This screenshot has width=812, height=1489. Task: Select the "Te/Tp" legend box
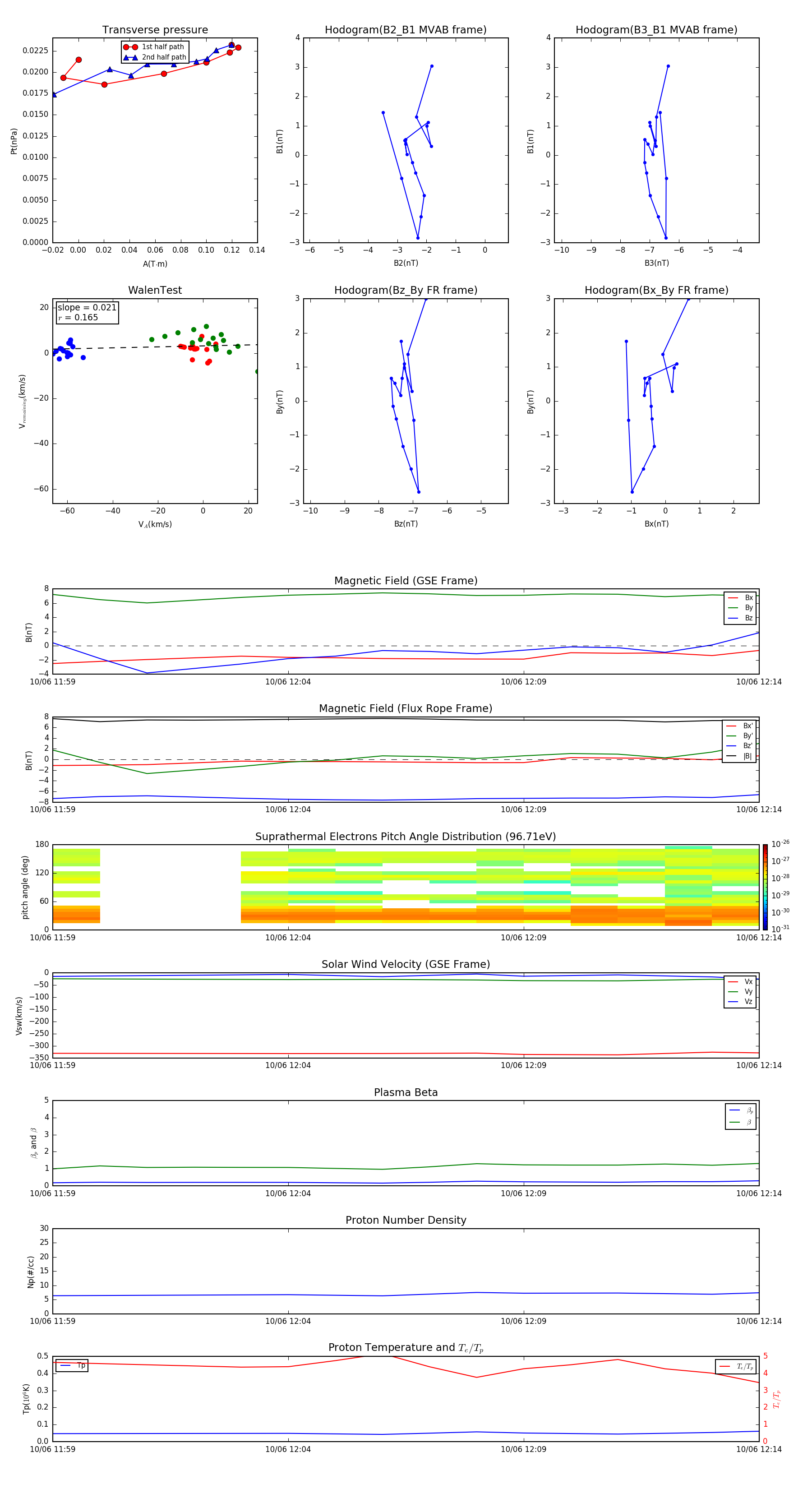click(736, 1366)
